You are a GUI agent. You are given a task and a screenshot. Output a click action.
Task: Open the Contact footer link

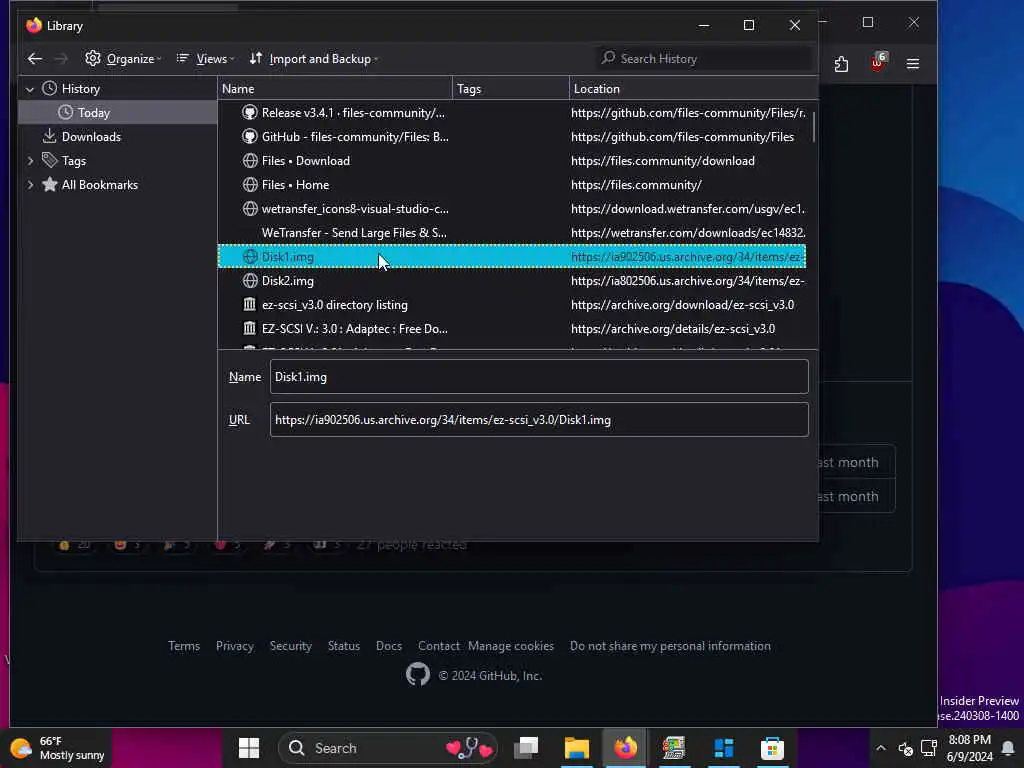[x=439, y=646]
